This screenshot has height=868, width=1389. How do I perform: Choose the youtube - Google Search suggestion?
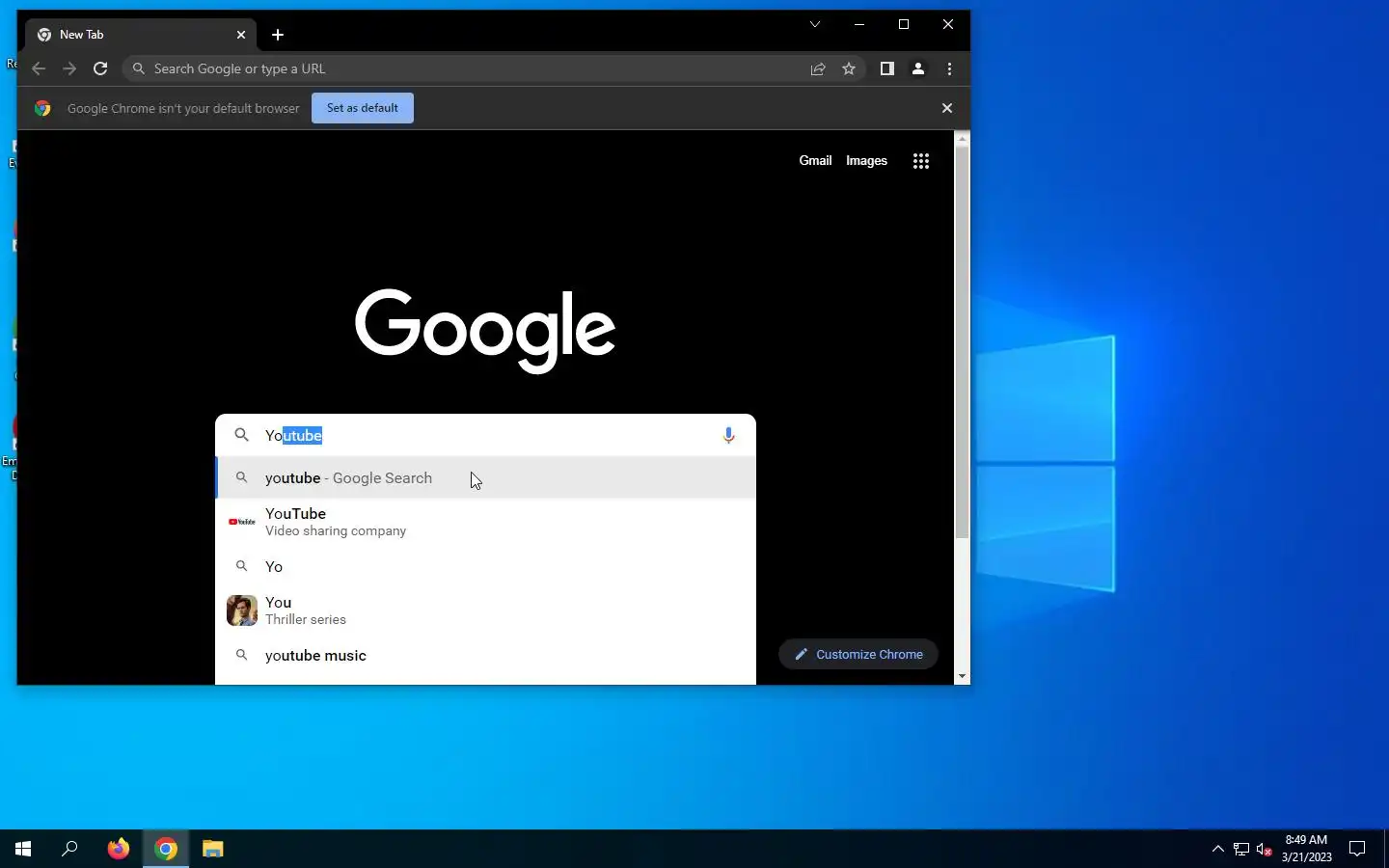(x=485, y=478)
